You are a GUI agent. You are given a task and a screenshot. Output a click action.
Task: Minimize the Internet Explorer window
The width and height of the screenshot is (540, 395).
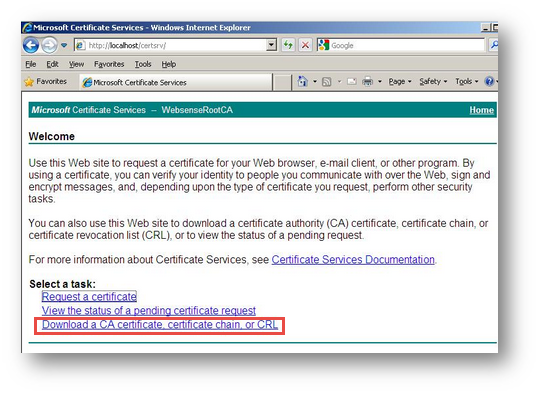[485, 28]
